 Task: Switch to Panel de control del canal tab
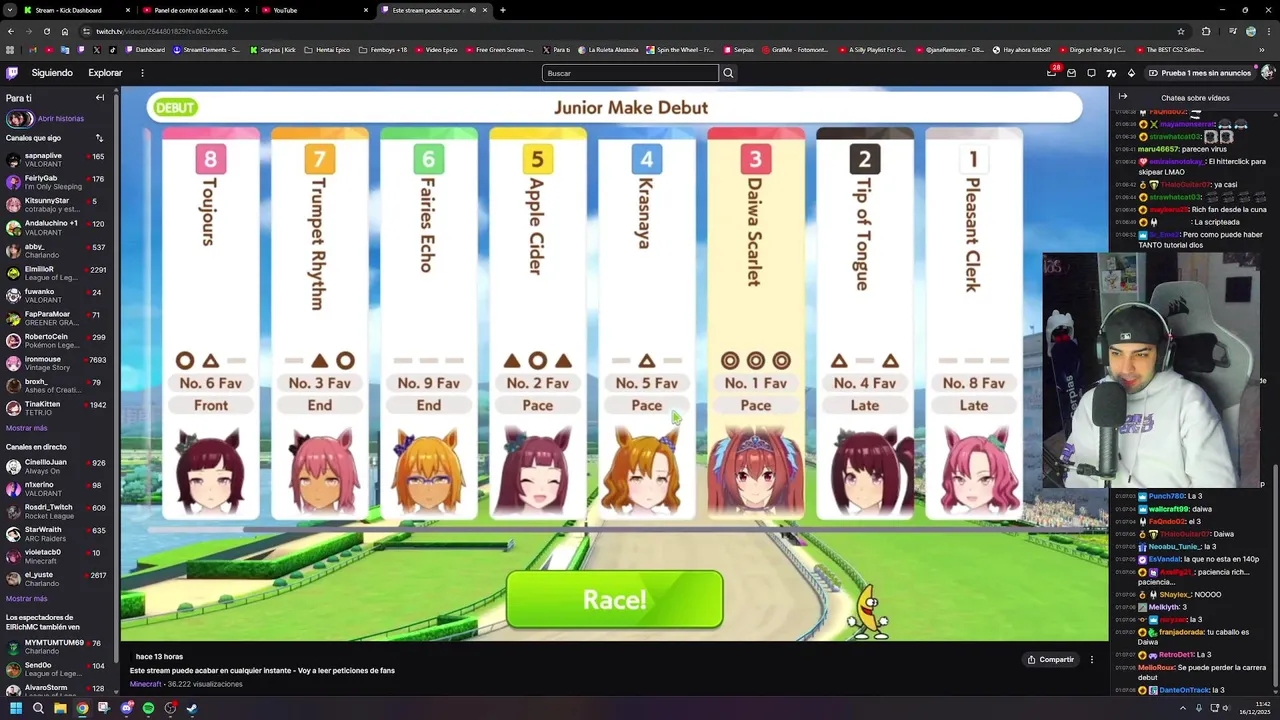196,10
